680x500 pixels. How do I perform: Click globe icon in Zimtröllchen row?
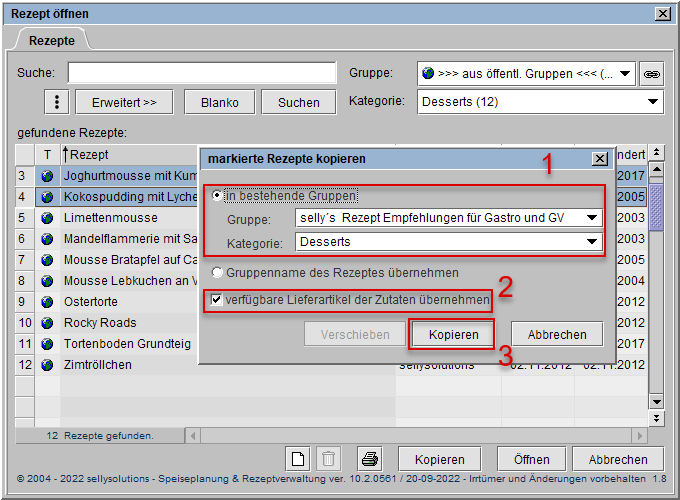tap(47, 365)
